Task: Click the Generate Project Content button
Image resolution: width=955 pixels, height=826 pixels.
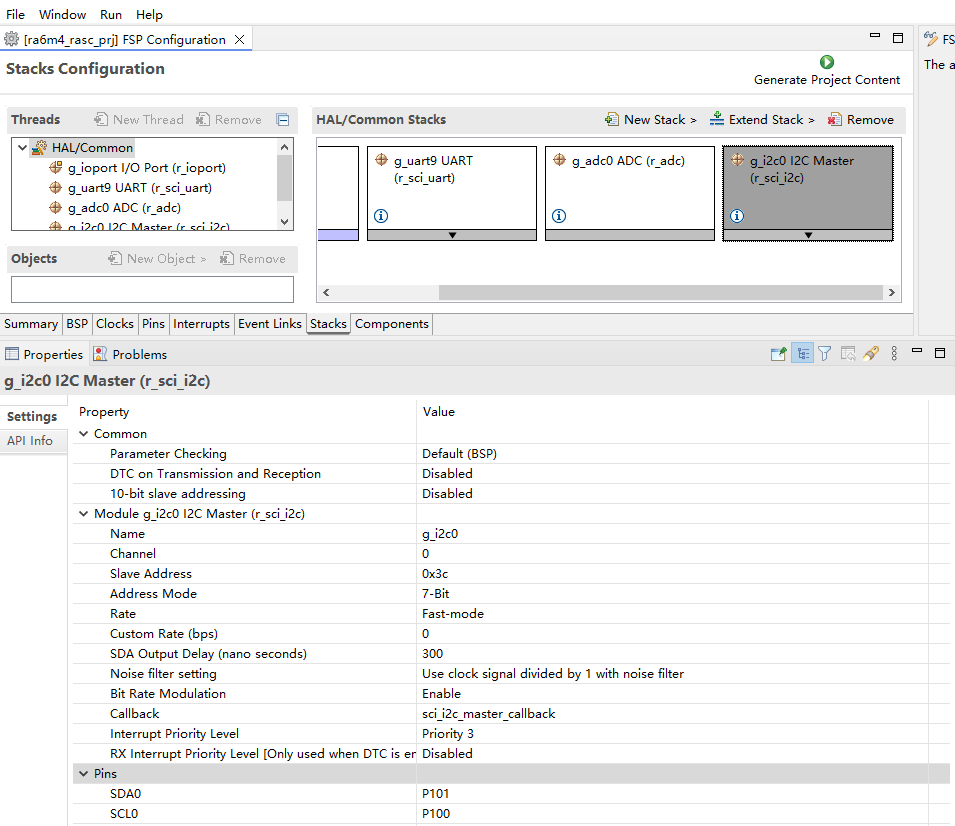Action: 826,71
